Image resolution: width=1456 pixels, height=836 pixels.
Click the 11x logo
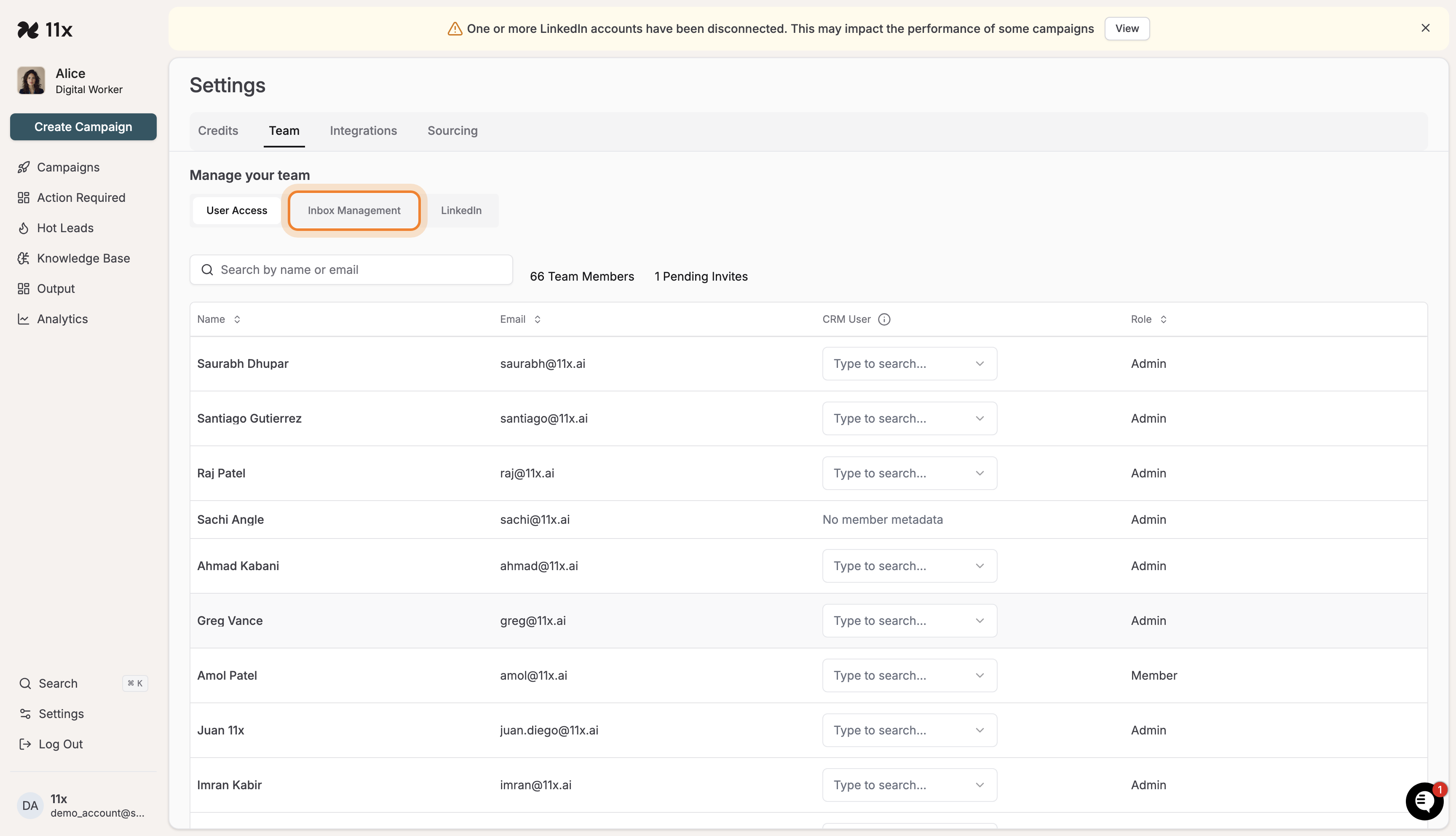(x=46, y=29)
